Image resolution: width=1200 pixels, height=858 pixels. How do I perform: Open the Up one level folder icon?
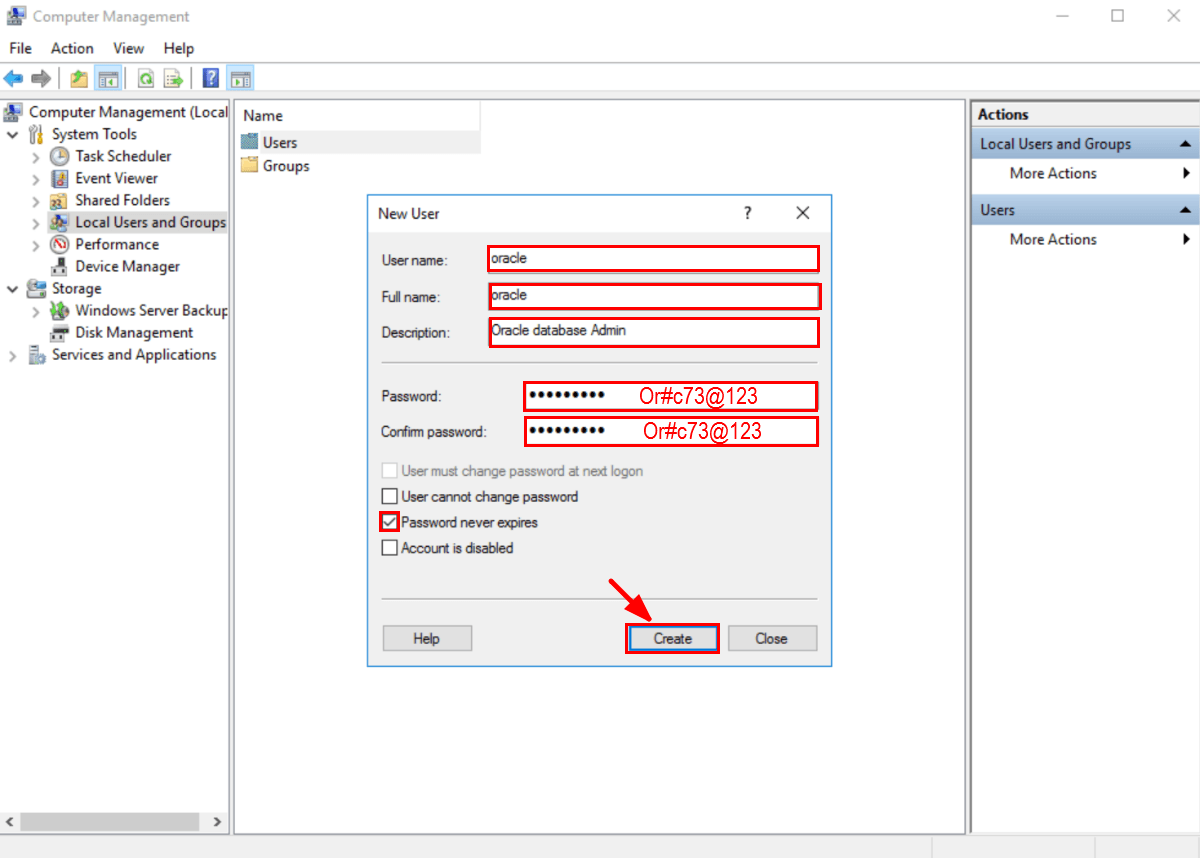pyautogui.click(x=80, y=77)
